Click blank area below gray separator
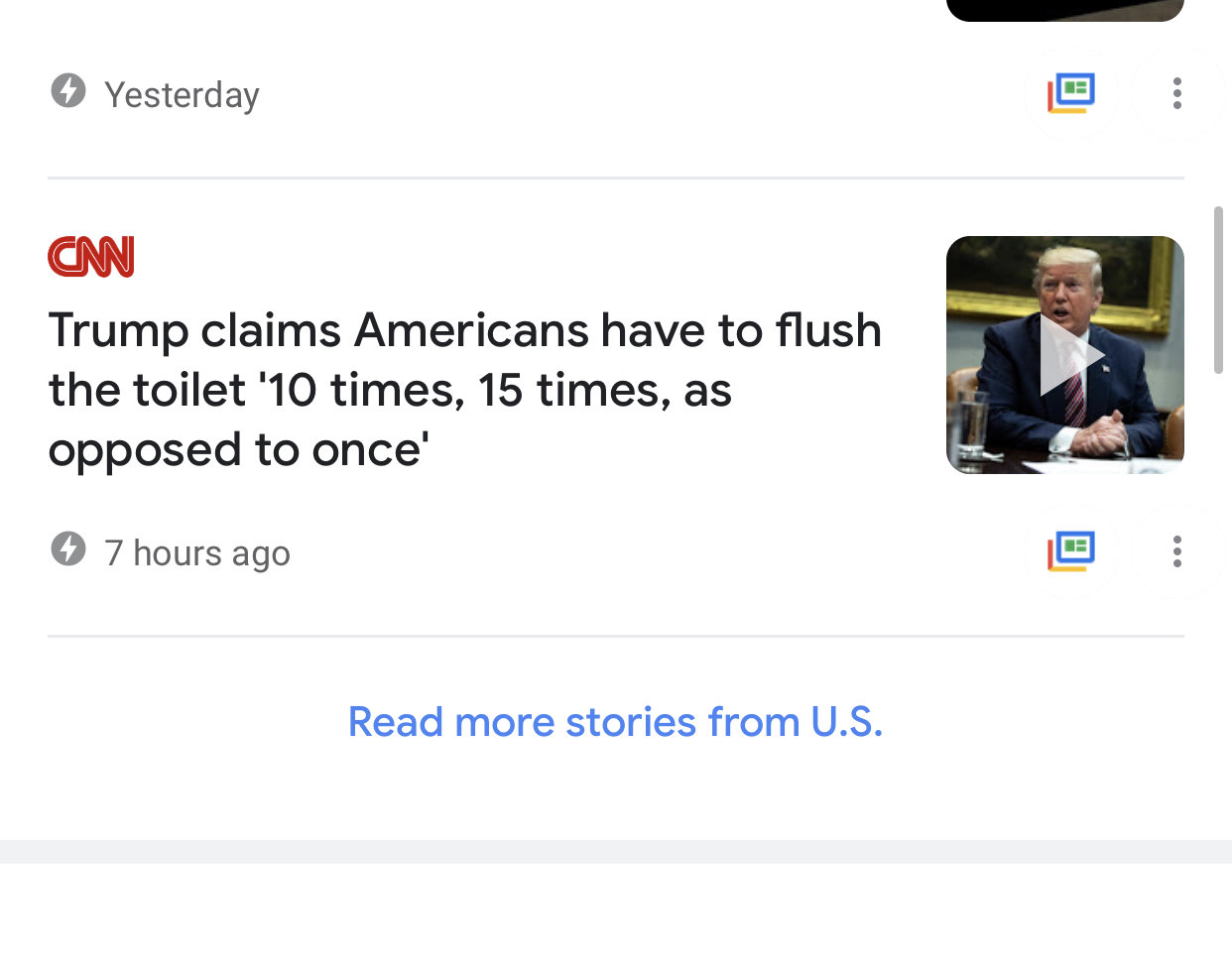Viewport: 1232px width, 965px height. tap(616, 914)
